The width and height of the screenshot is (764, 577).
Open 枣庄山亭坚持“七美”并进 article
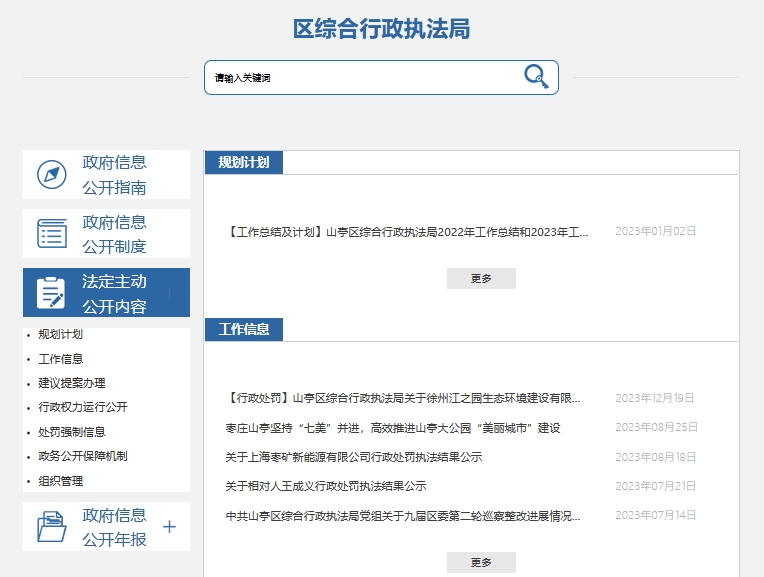coord(393,428)
